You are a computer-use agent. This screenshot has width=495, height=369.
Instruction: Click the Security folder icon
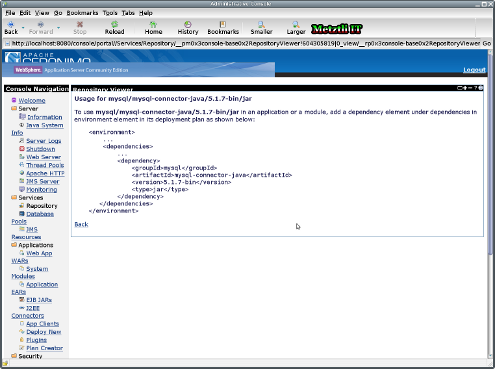tap(14, 356)
